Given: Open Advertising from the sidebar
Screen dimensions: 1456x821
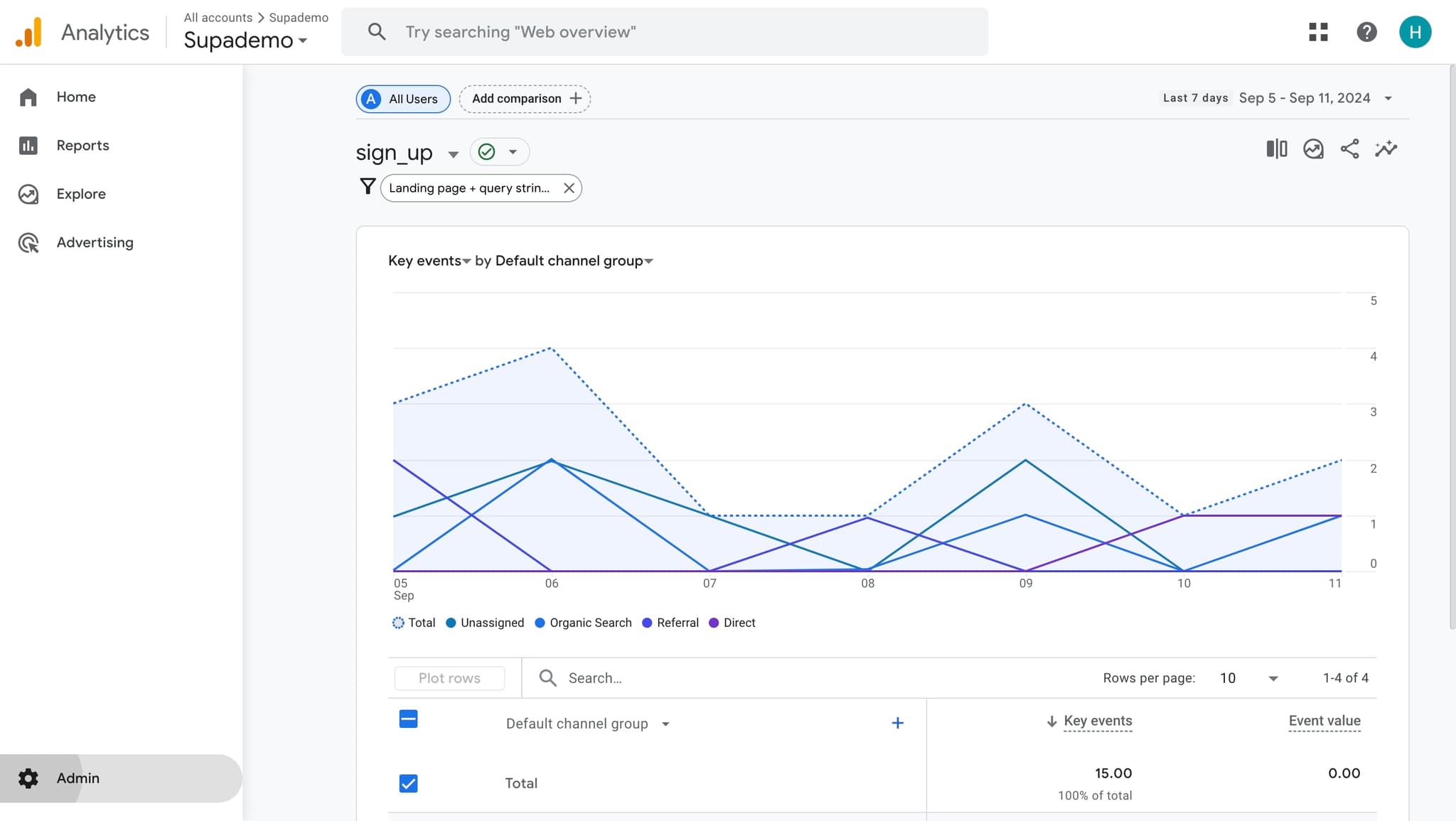Looking at the screenshot, I should (95, 242).
